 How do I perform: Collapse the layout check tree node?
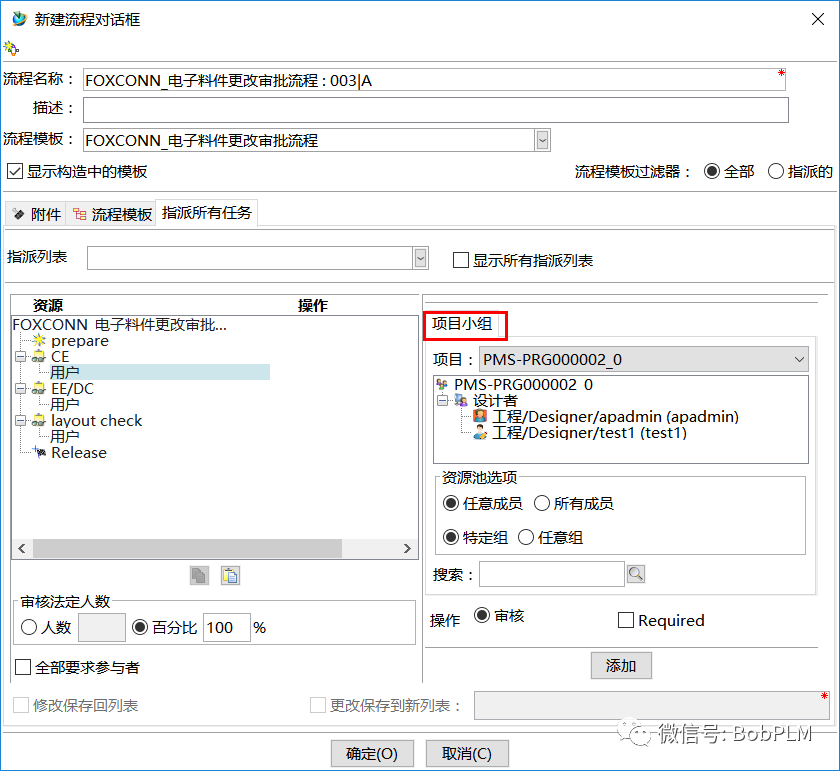pos(20,421)
